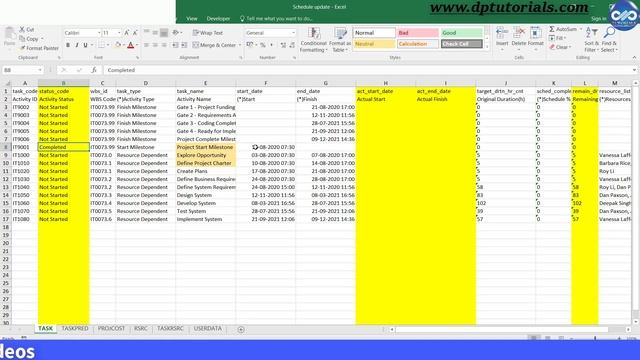The height and width of the screenshot is (360, 640).
Task: Activate the Format Painter brush
Action: [x=22, y=48]
